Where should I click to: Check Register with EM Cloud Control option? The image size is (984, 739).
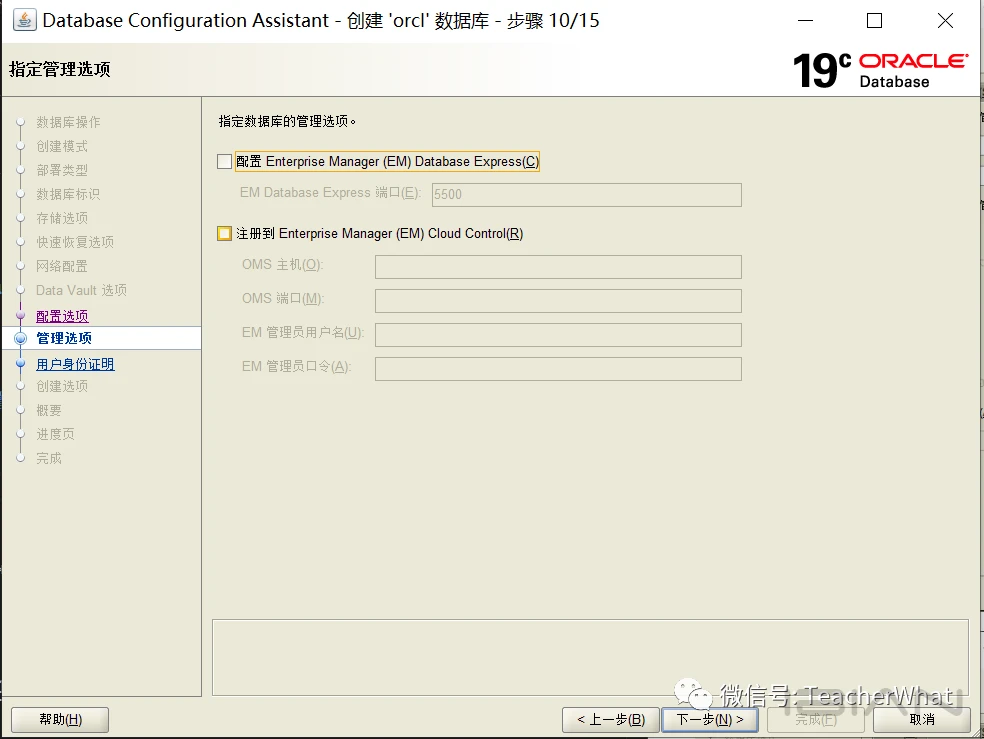(224, 233)
